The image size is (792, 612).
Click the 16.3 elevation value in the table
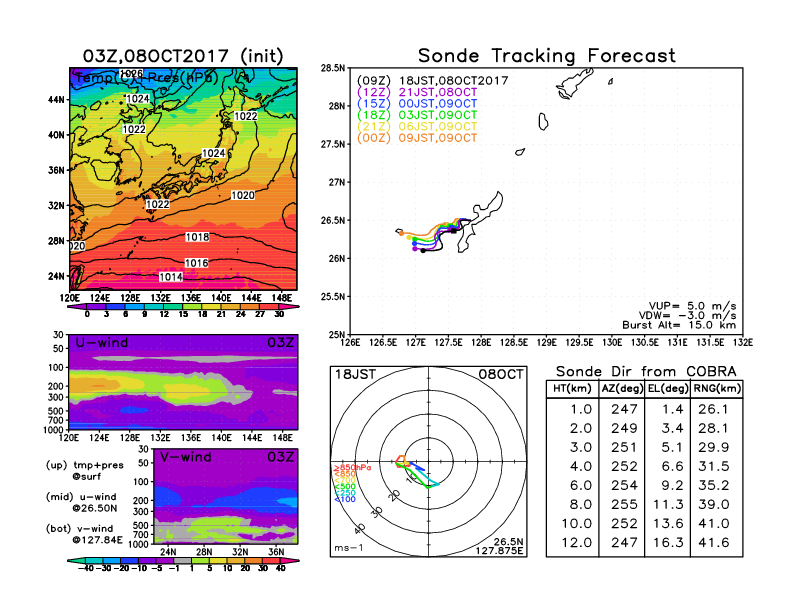click(x=668, y=543)
